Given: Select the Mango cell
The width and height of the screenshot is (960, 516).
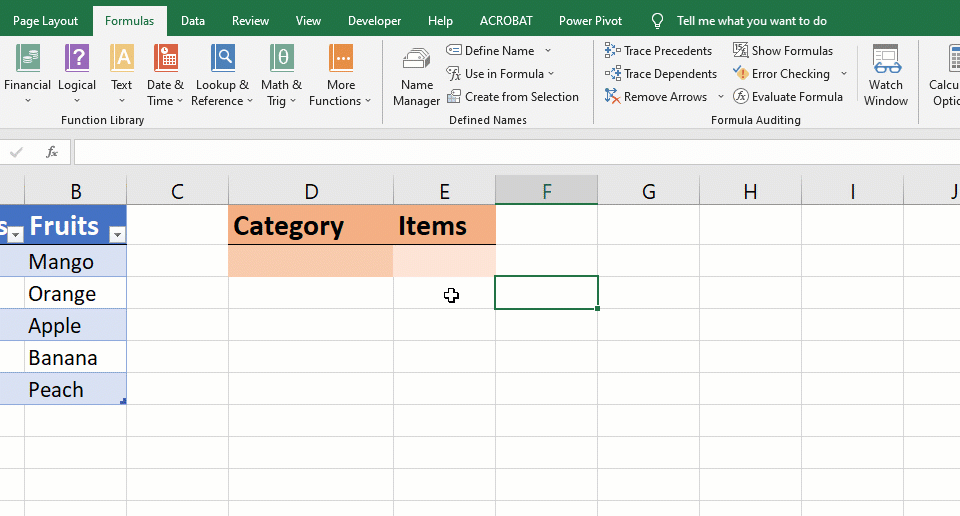Looking at the screenshot, I should tap(75, 261).
